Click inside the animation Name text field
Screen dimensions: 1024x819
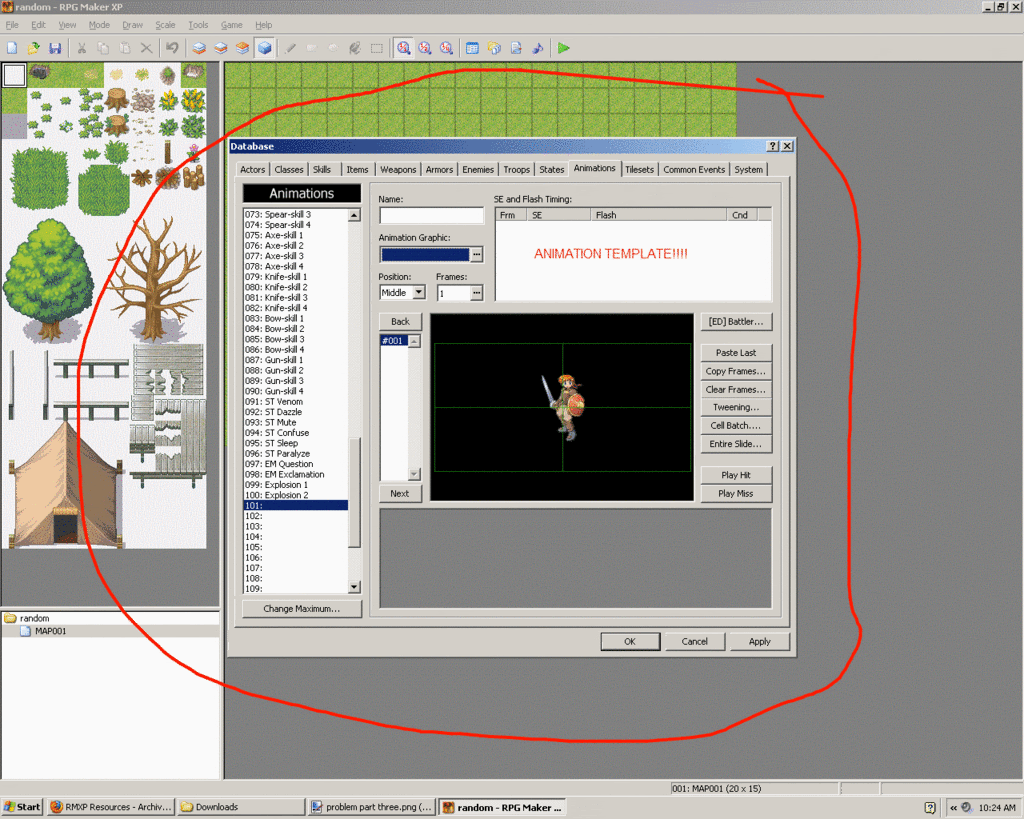pos(431,216)
